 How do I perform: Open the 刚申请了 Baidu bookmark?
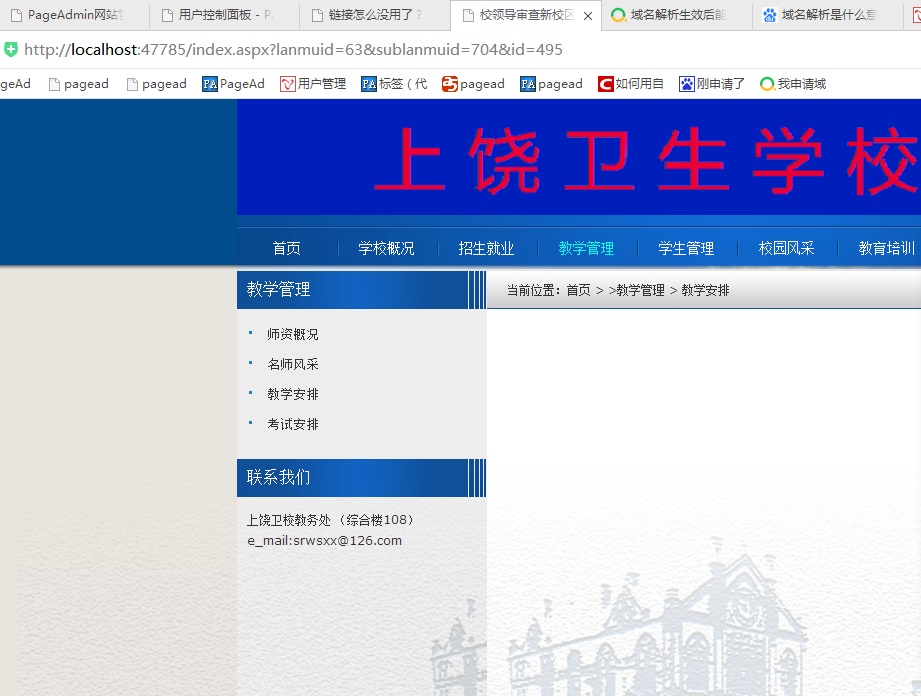[x=712, y=84]
